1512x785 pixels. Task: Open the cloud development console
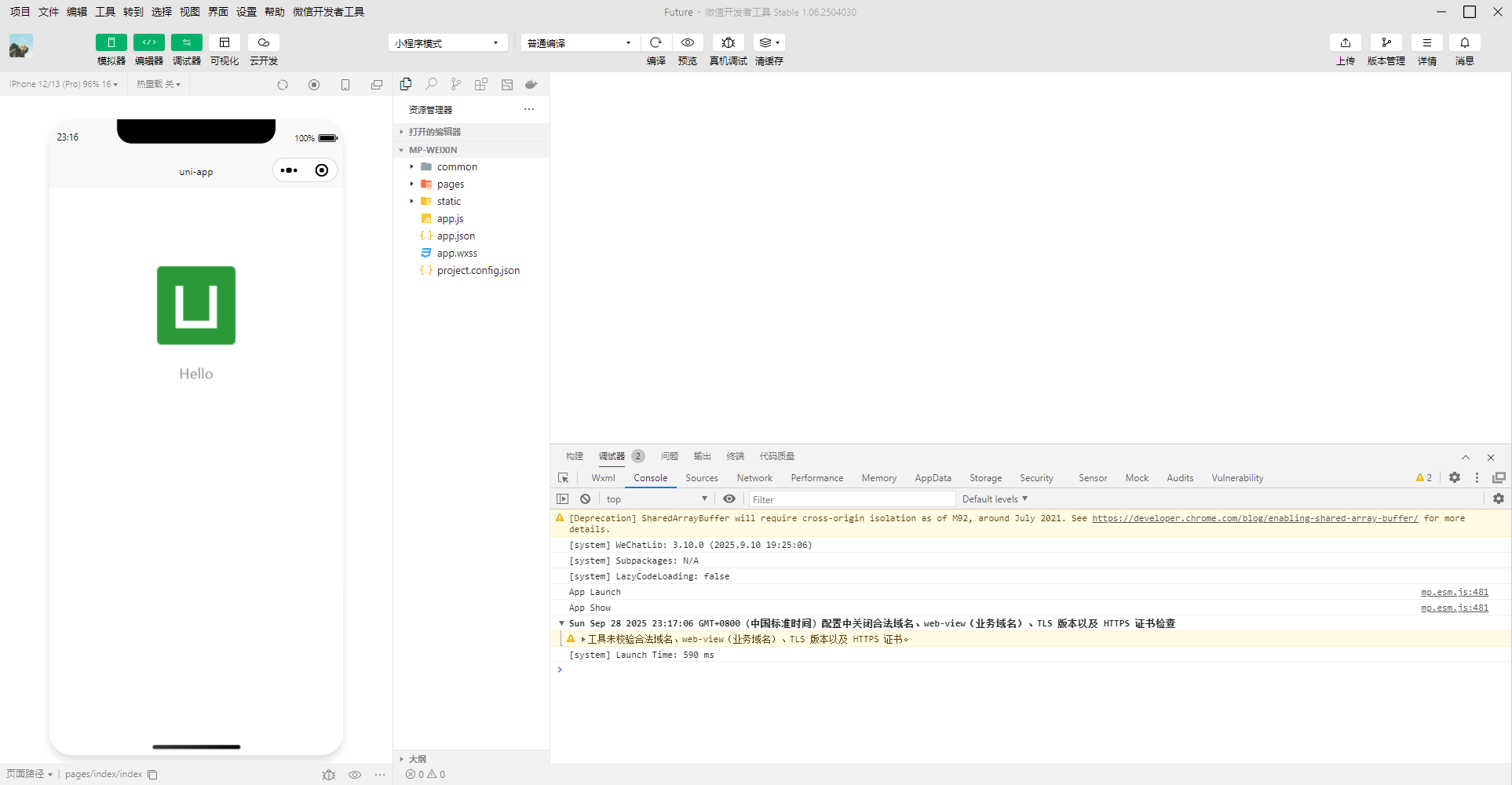coord(264,42)
